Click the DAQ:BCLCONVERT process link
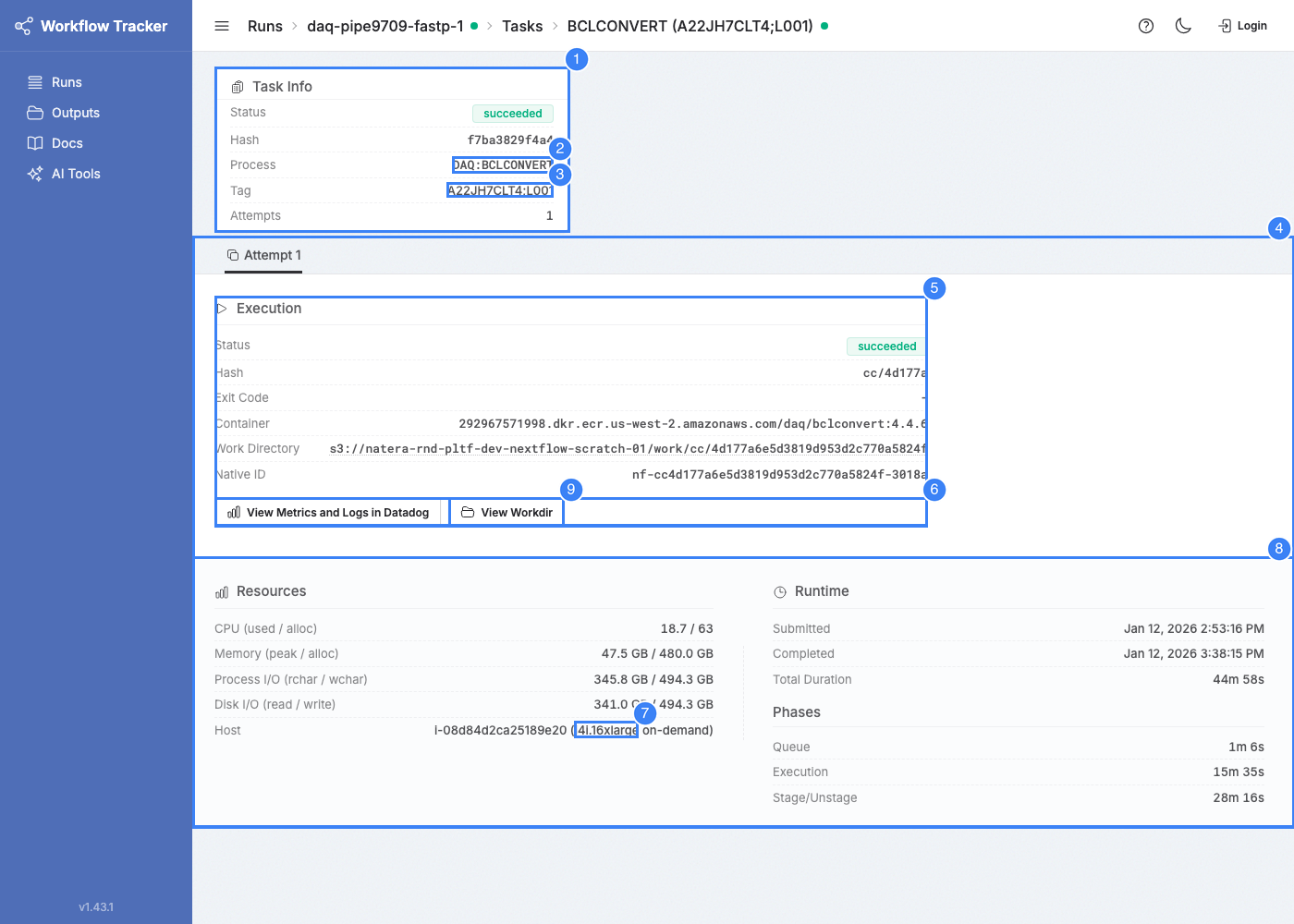This screenshot has width=1294, height=924. click(502, 165)
